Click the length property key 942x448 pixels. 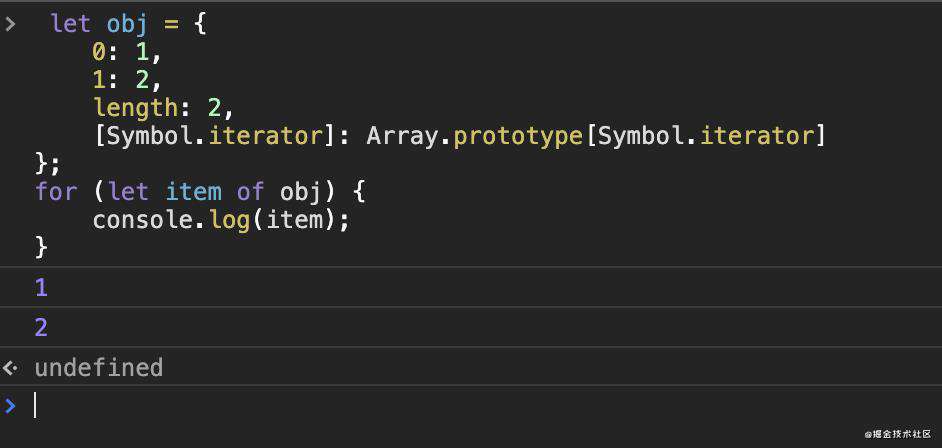135,109
